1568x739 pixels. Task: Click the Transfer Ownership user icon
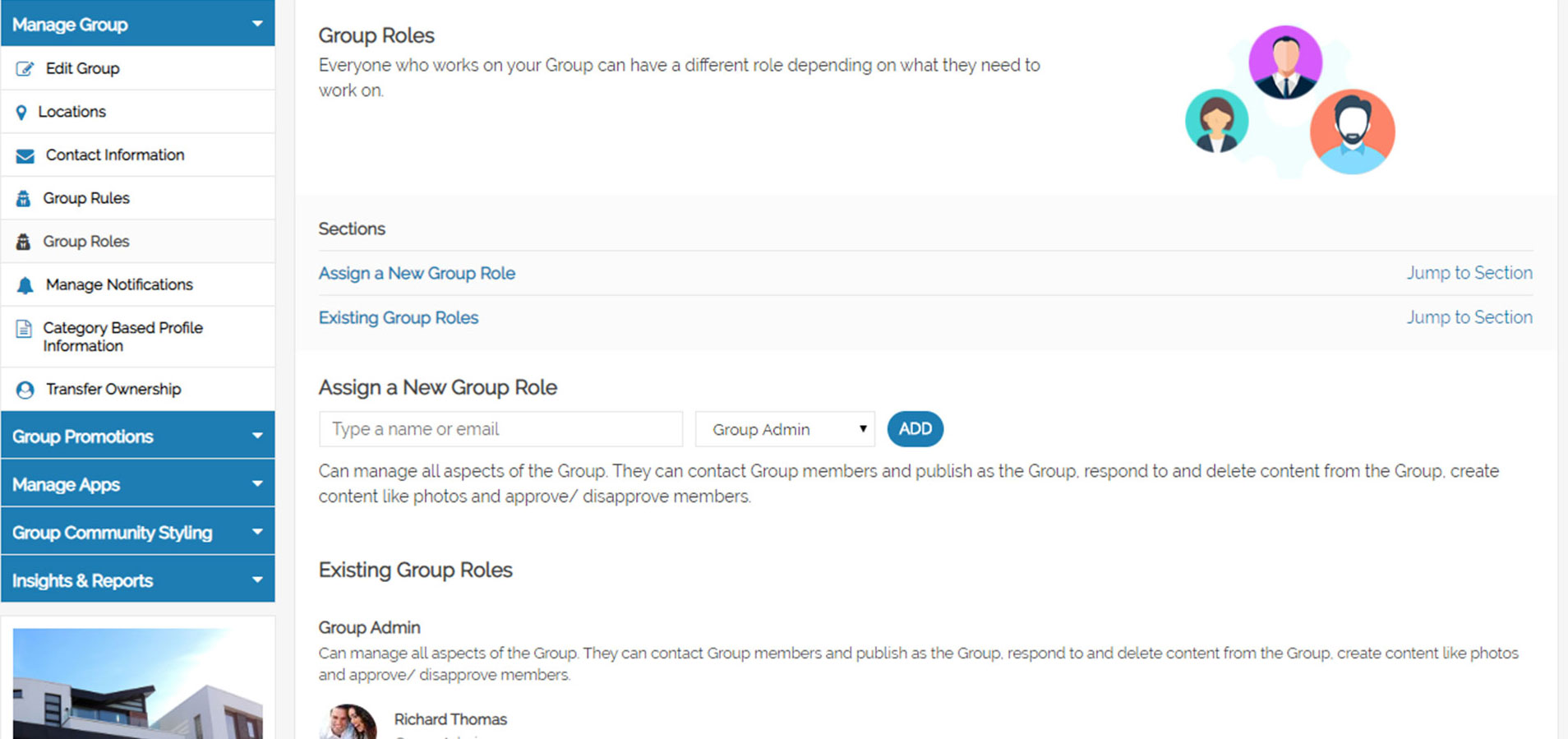coord(25,390)
